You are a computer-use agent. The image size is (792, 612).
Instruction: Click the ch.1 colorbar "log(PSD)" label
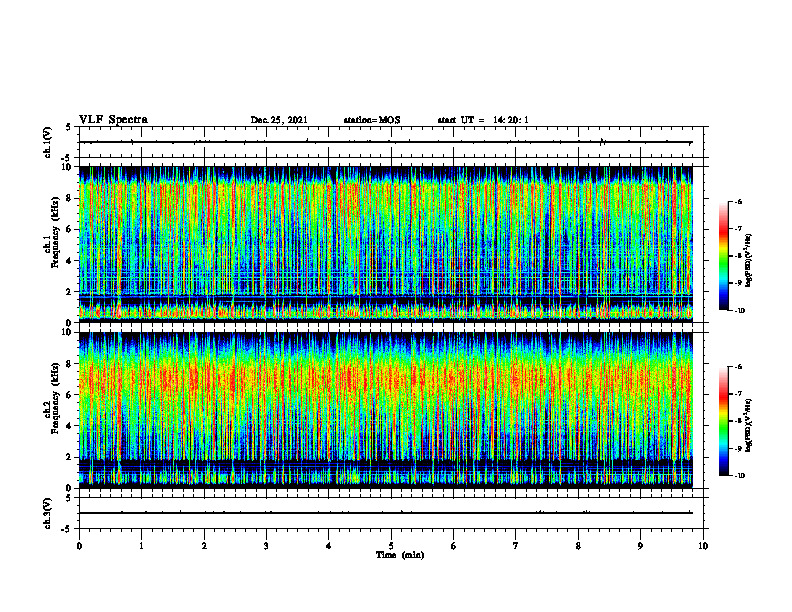[x=749, y=261]
